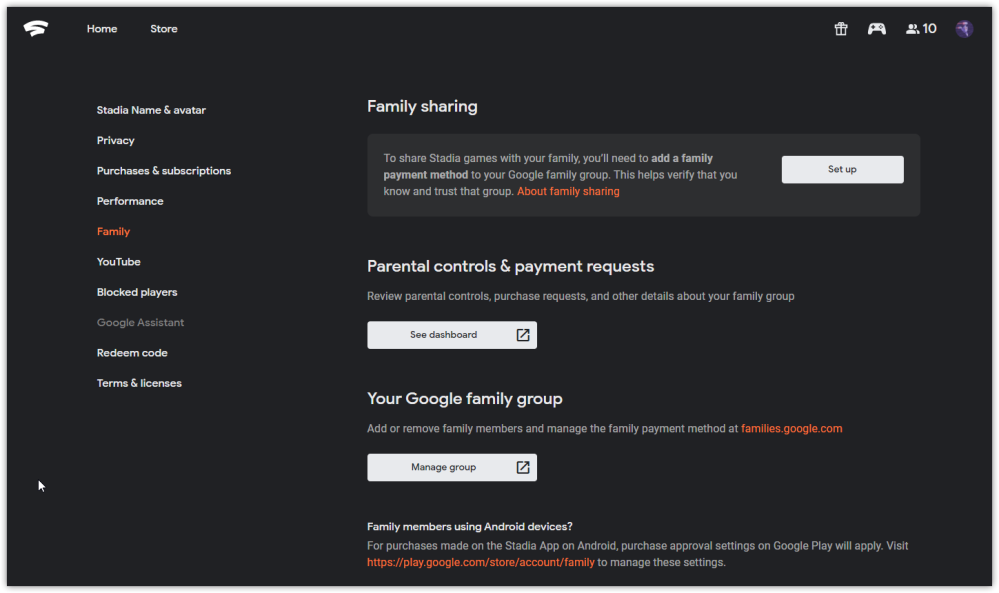Open the gift redeem icon

(841, 29)
